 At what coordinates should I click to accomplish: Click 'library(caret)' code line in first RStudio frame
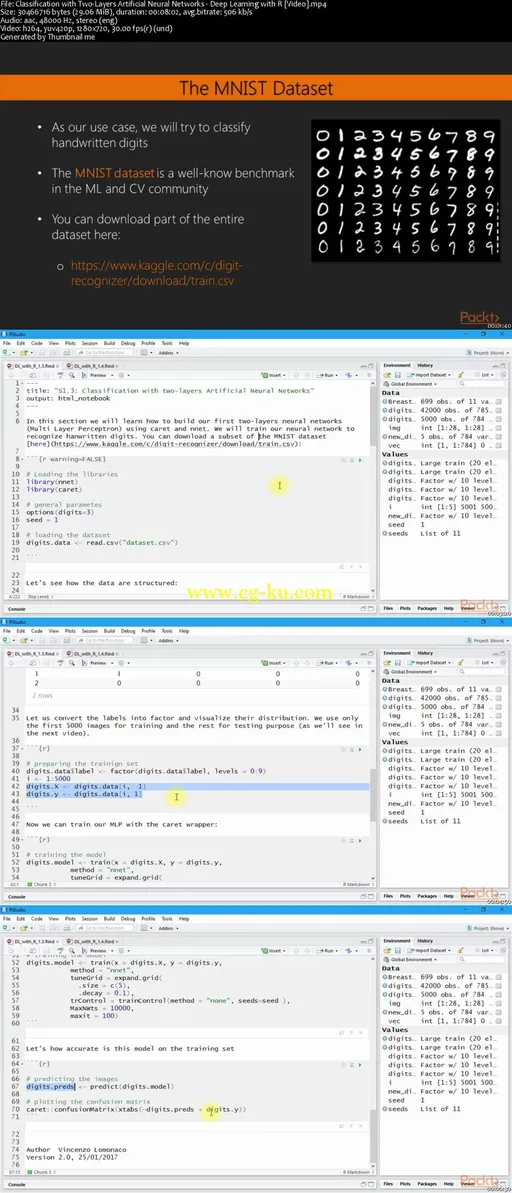(54, 488)
